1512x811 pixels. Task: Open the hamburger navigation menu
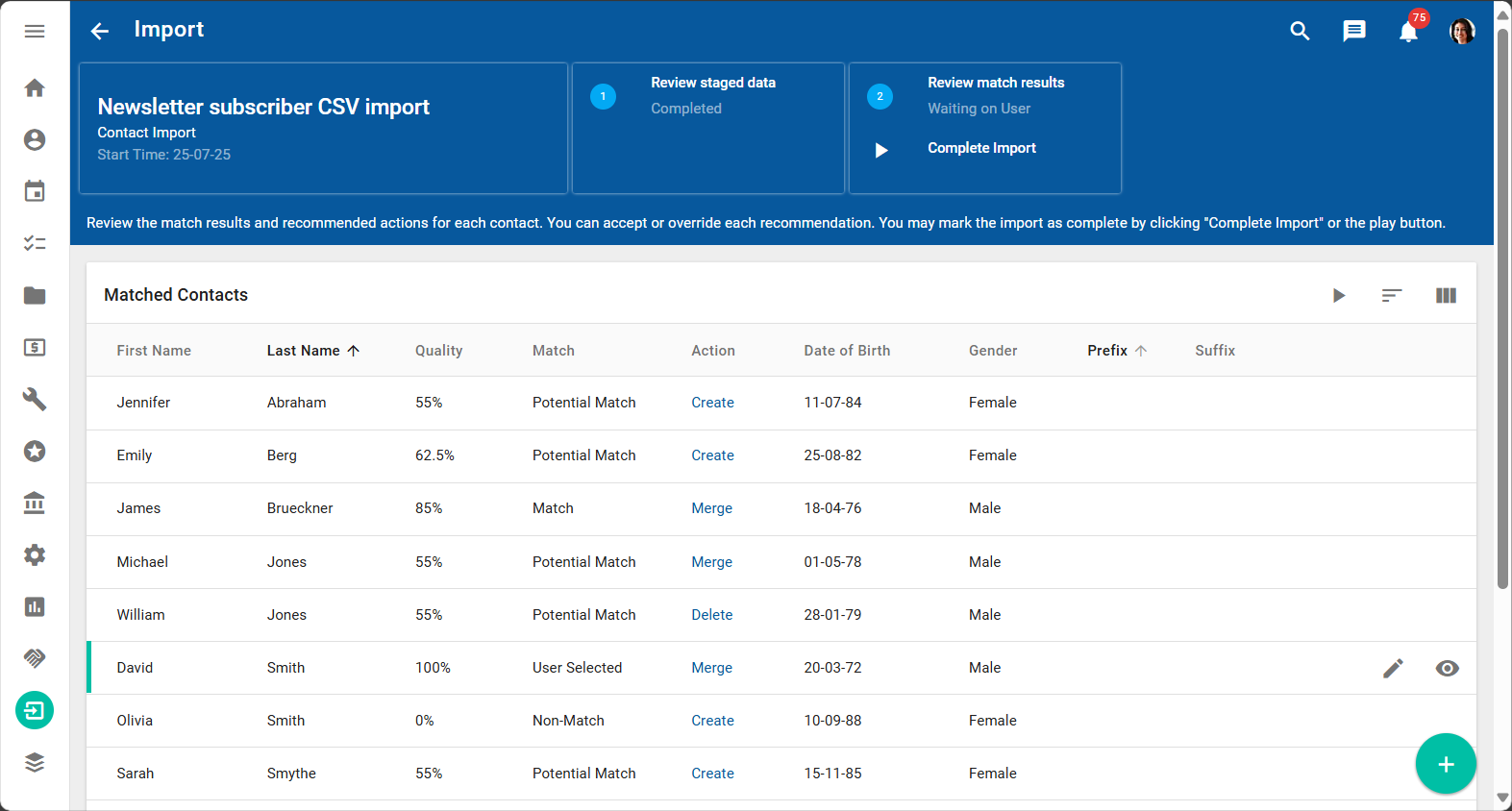coord(35,32)
